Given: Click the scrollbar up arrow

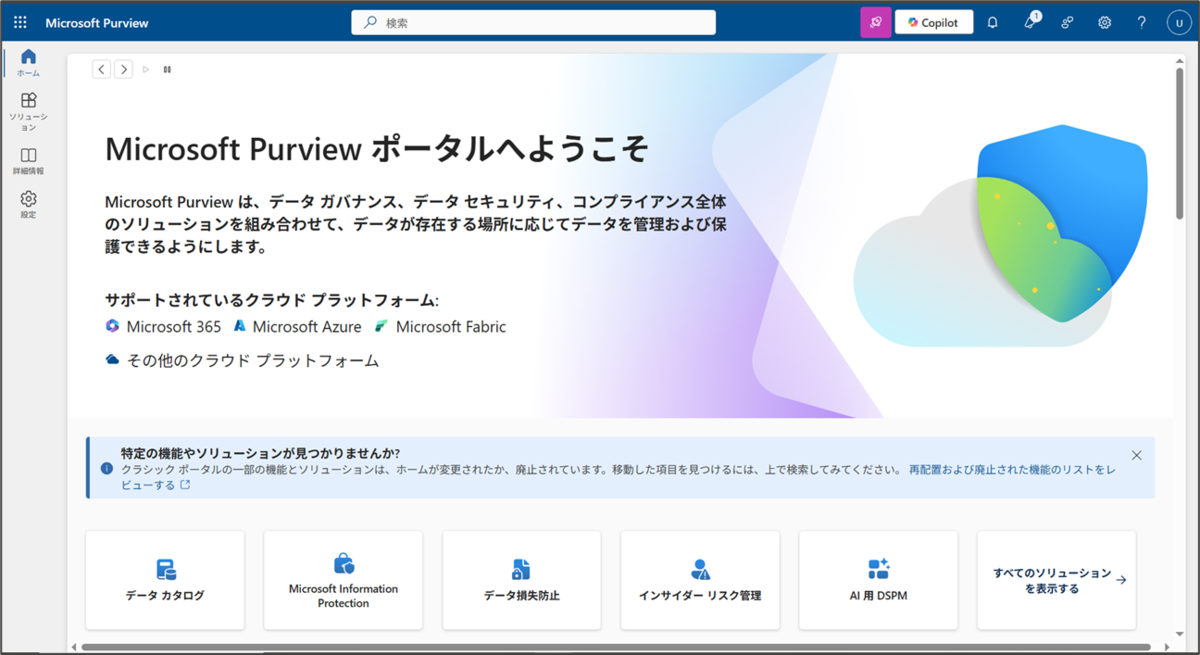Looking at the screenshot, I should pos(1180,59).
